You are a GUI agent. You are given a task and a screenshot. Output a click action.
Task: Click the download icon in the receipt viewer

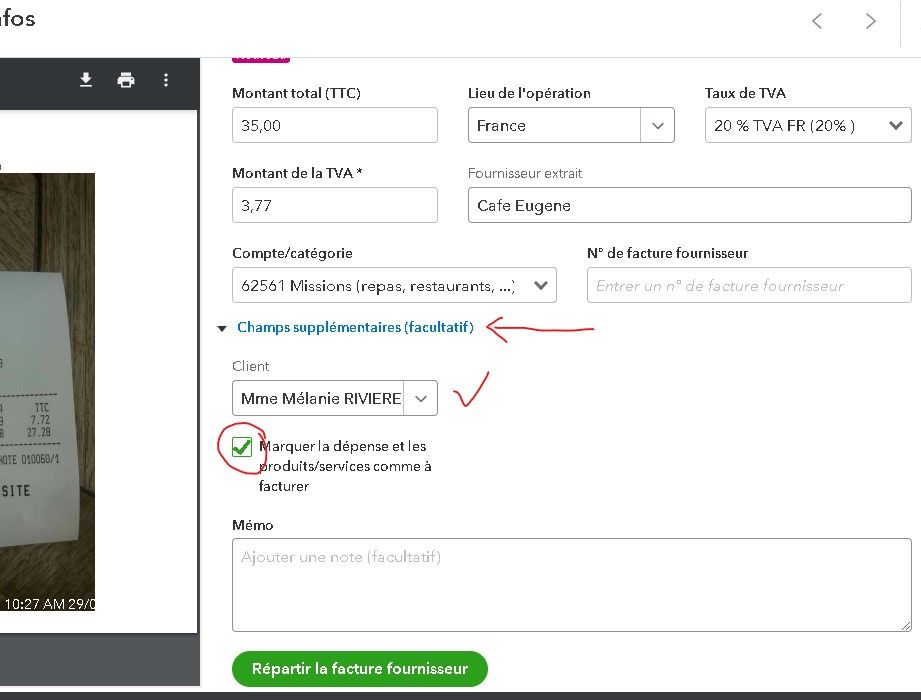click(x=86, y=80)
